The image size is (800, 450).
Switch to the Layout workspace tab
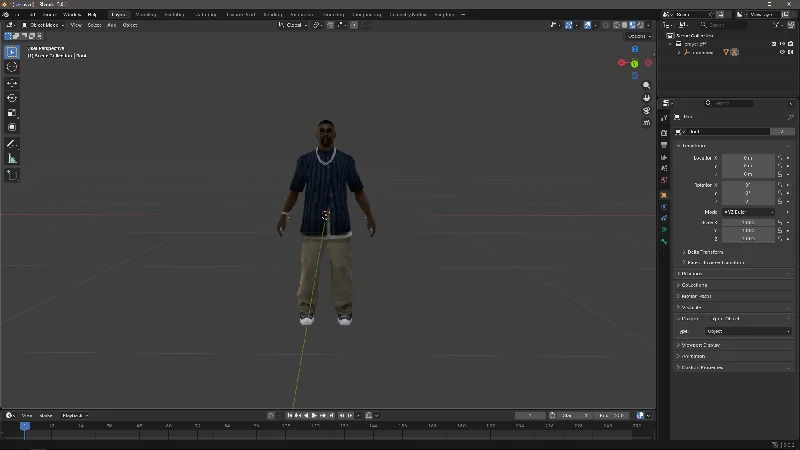coord(118,15)
